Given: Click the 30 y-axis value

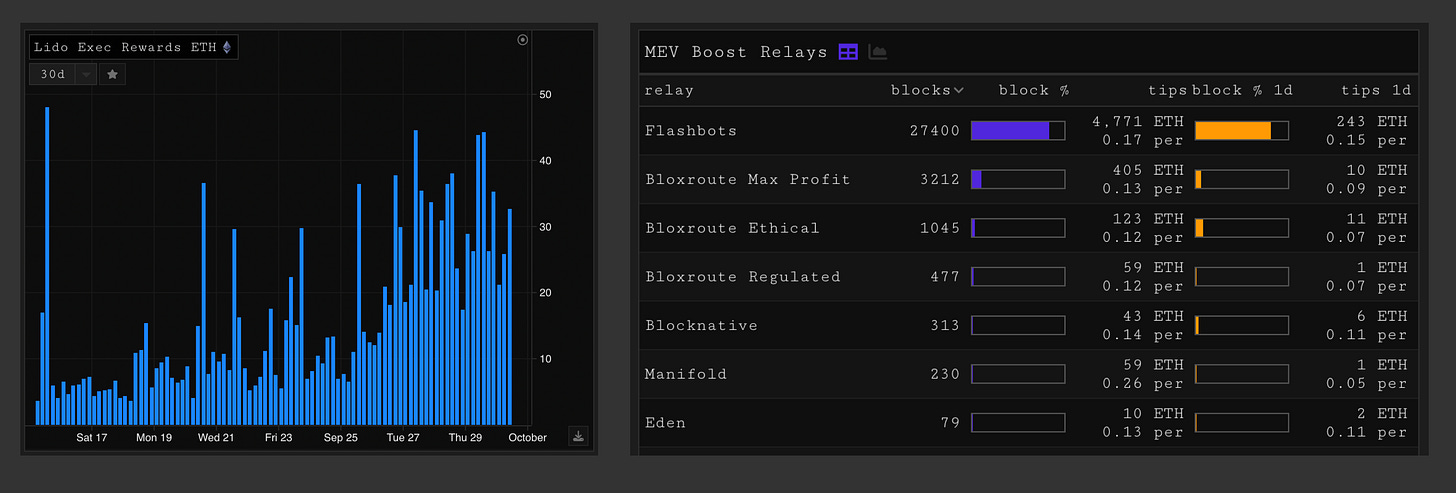Looking at the screenshot, I should [x=545, y=227].
